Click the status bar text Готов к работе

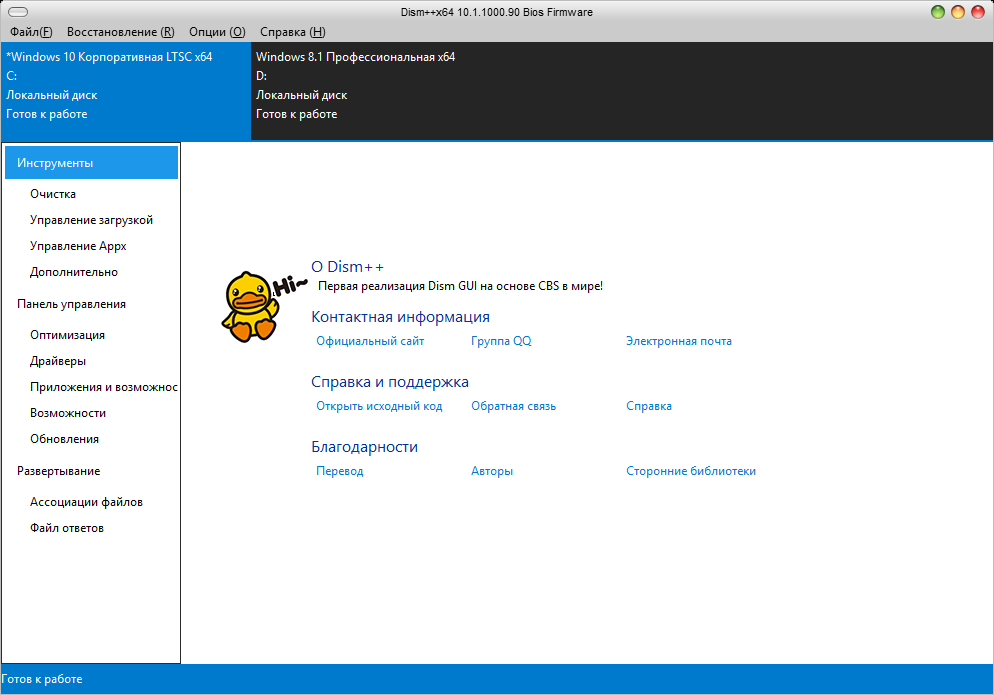click(x=42, y=679)
